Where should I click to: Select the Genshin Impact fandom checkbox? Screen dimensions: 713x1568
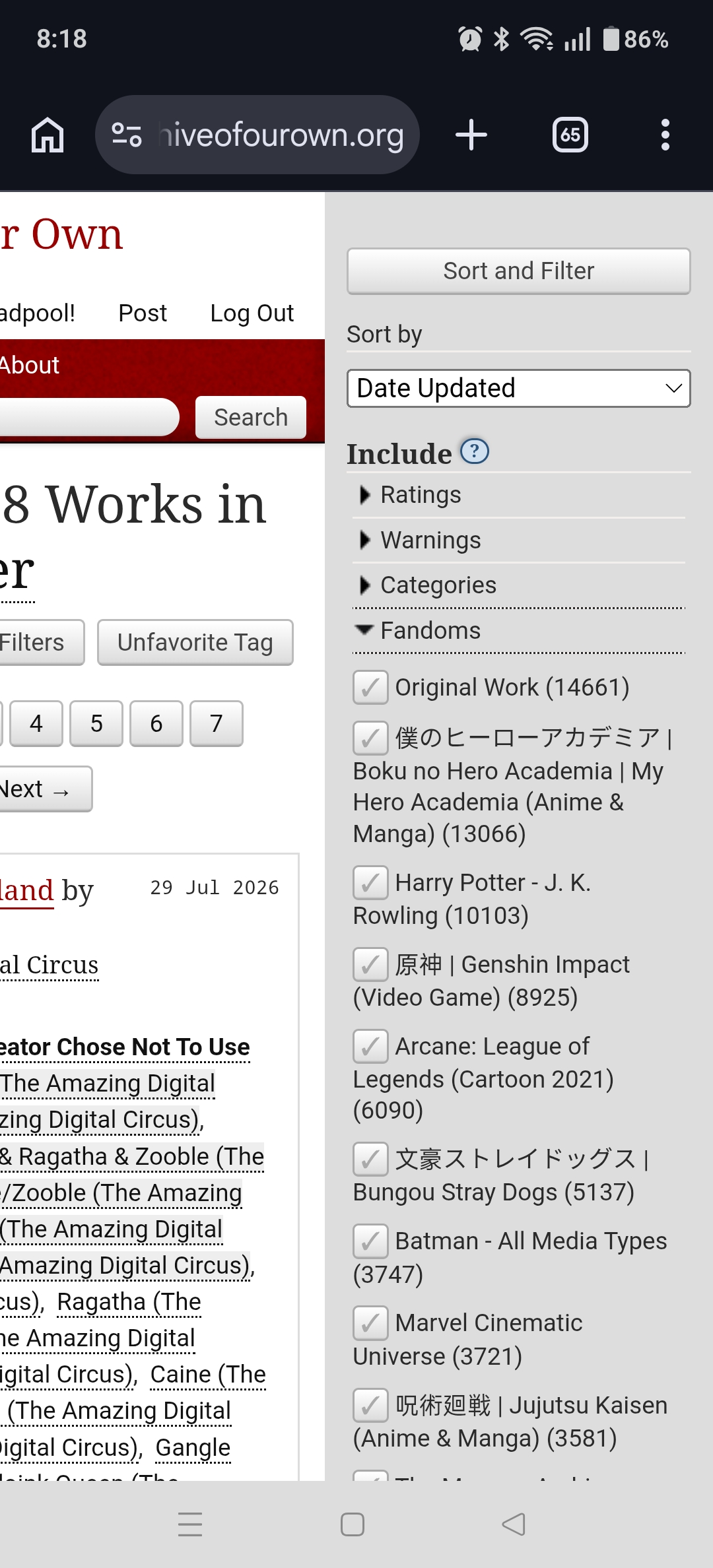(x=370, y=965)
